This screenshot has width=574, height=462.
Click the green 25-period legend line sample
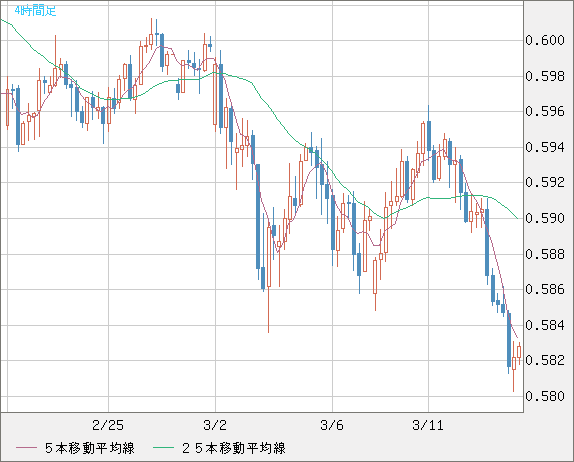click(163, 448)
